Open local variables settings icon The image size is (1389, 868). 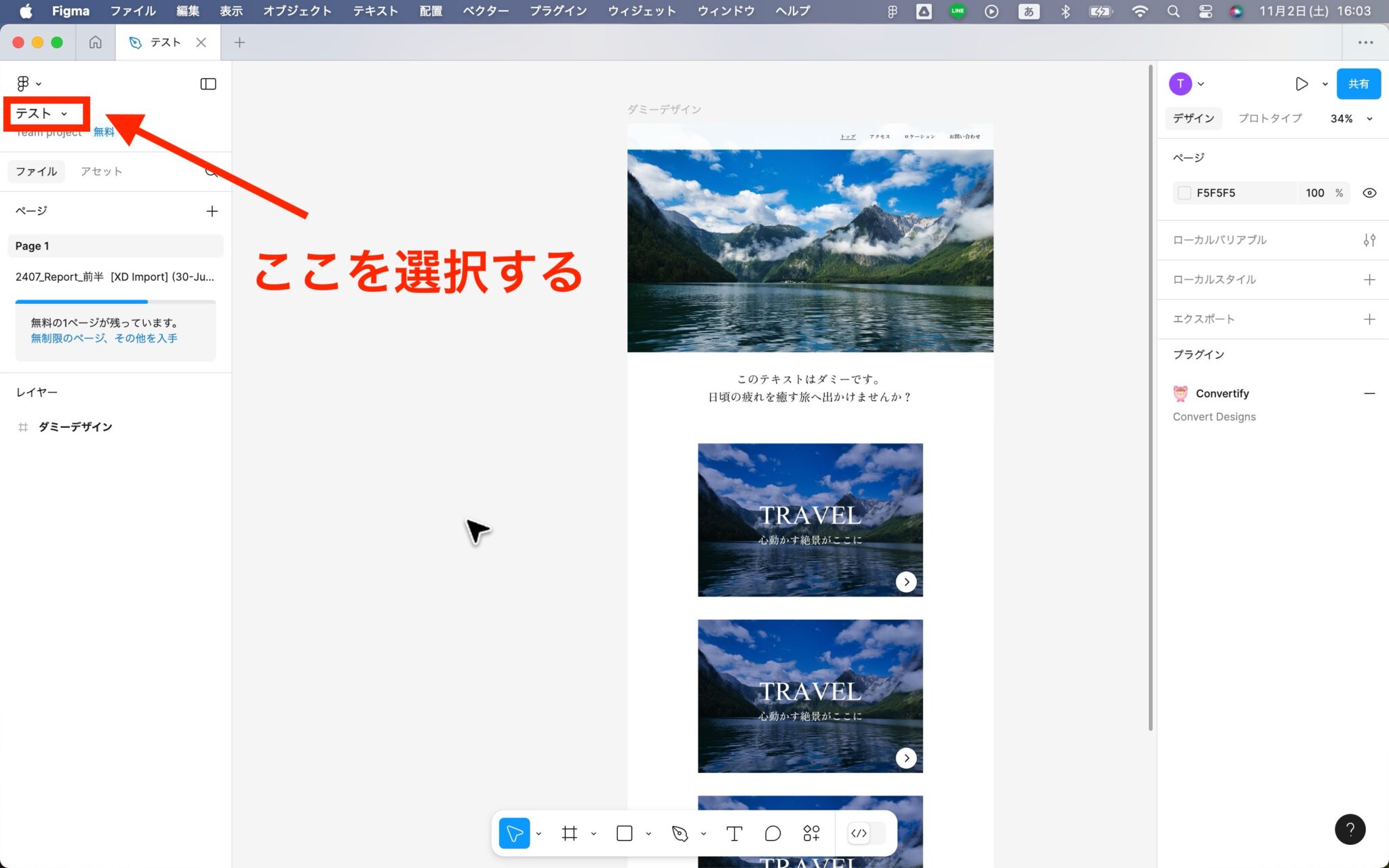click(x=1369, y=240)
